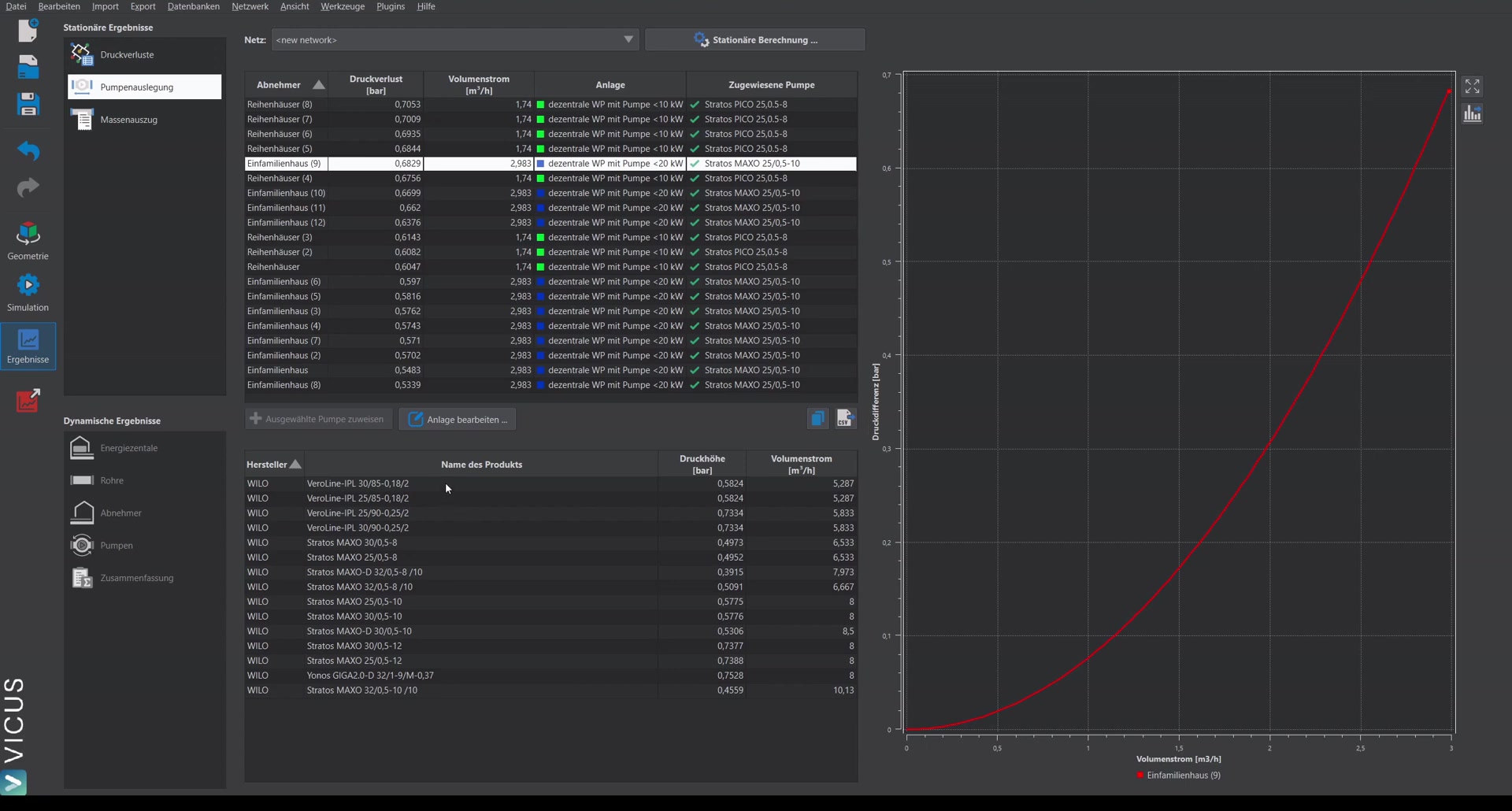
Task: Click the checkmark icon for Einfamilienhaus (8)
Action: 695,385
